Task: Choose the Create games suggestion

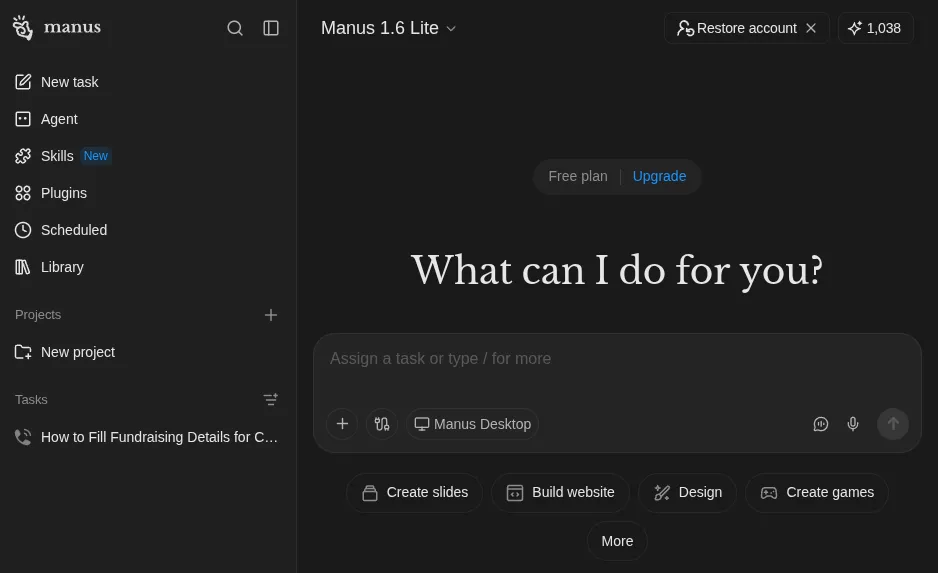Action: click(817, 493)
